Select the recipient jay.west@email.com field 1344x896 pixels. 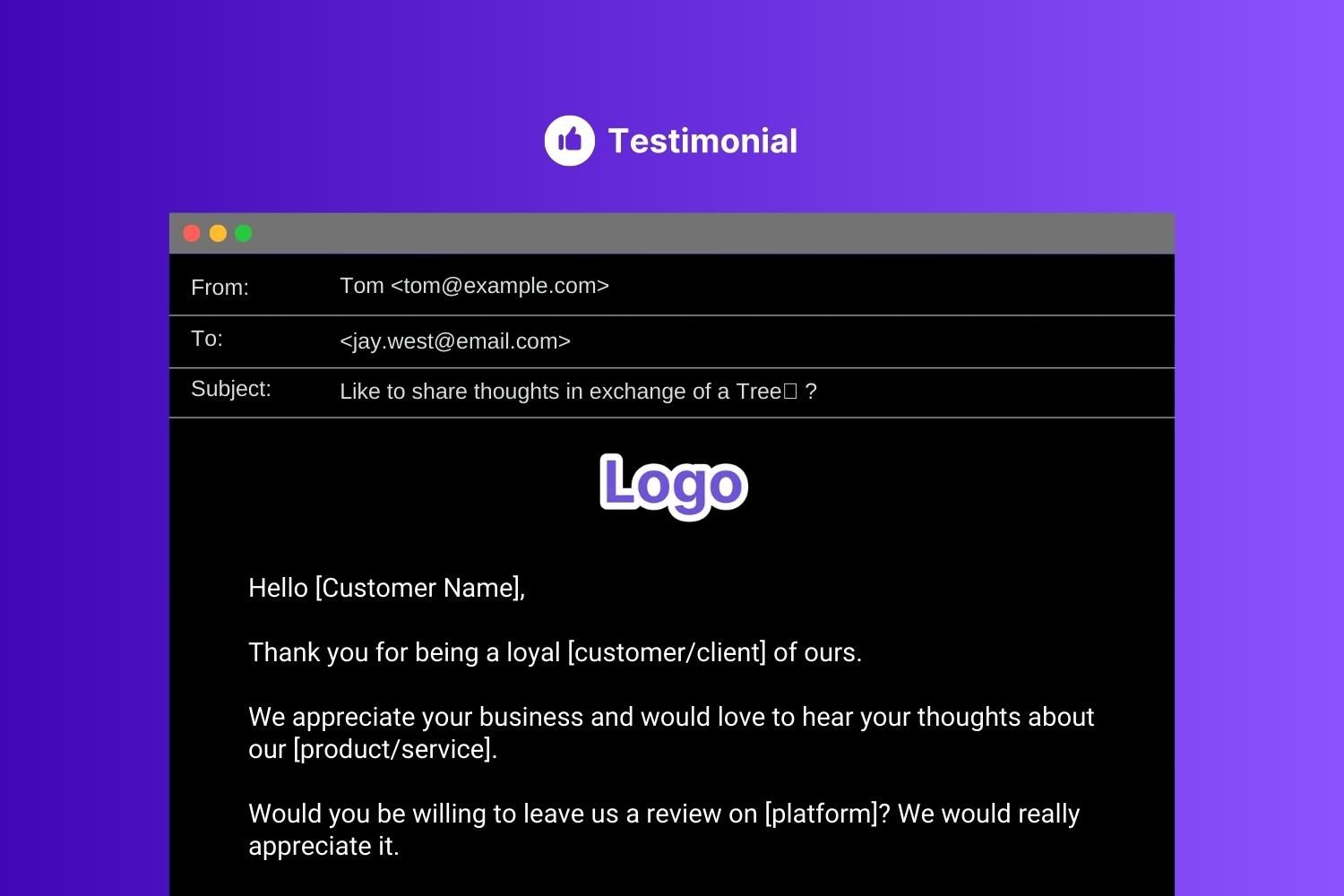point(455,341)
